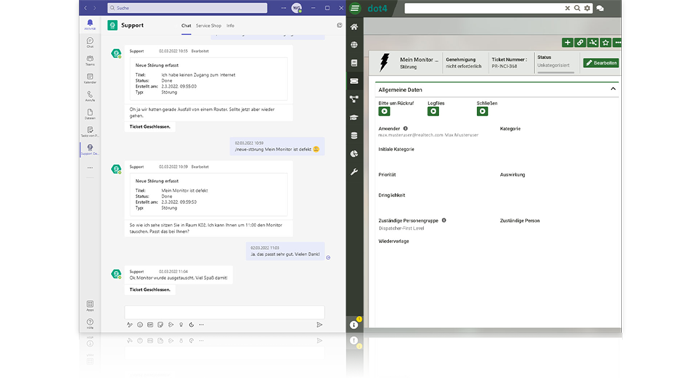
Task: Clear the dot4 search with X icon
Action: tap(567, 8)
